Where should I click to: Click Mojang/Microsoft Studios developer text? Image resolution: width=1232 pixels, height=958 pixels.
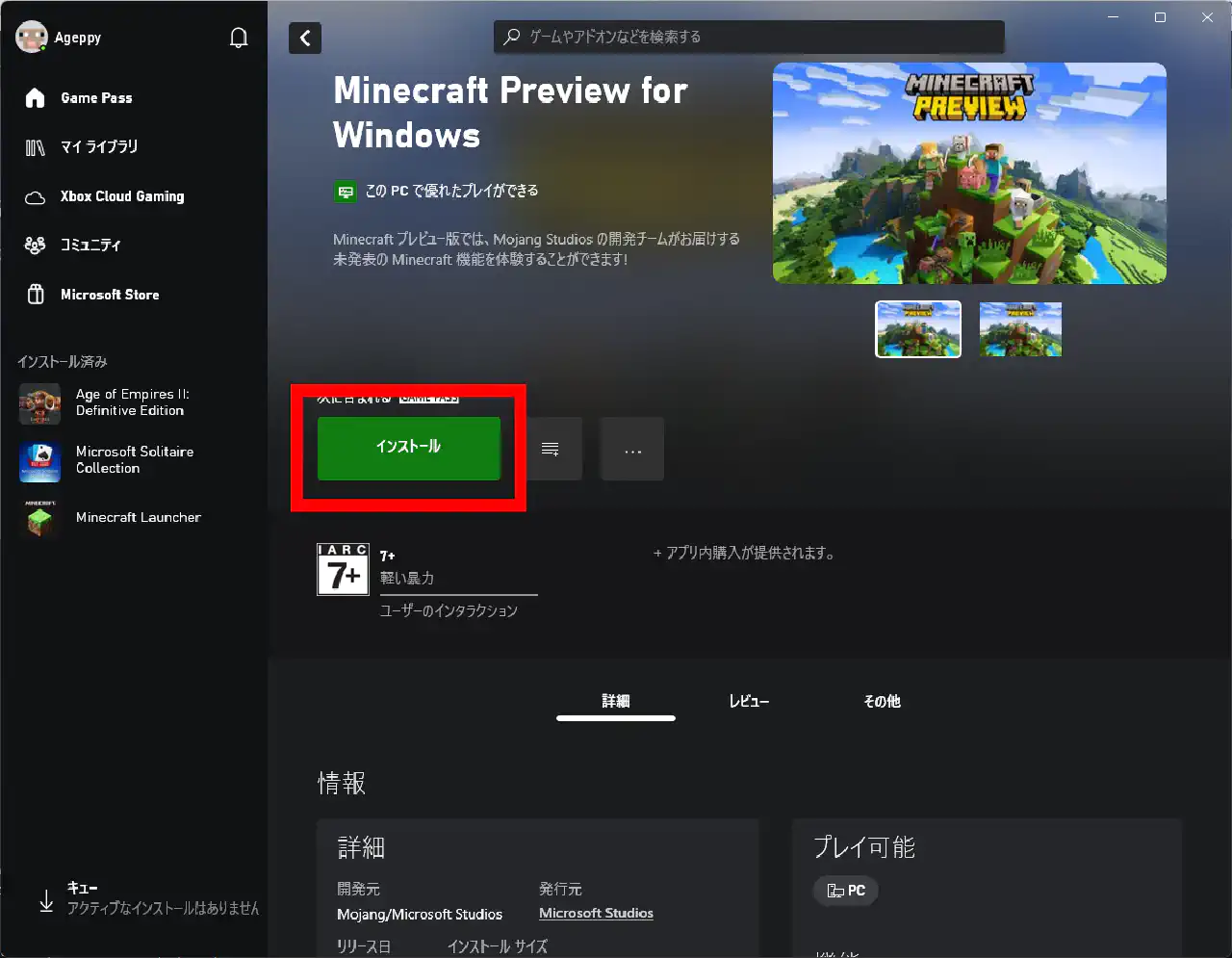click(x=420, y=915)
